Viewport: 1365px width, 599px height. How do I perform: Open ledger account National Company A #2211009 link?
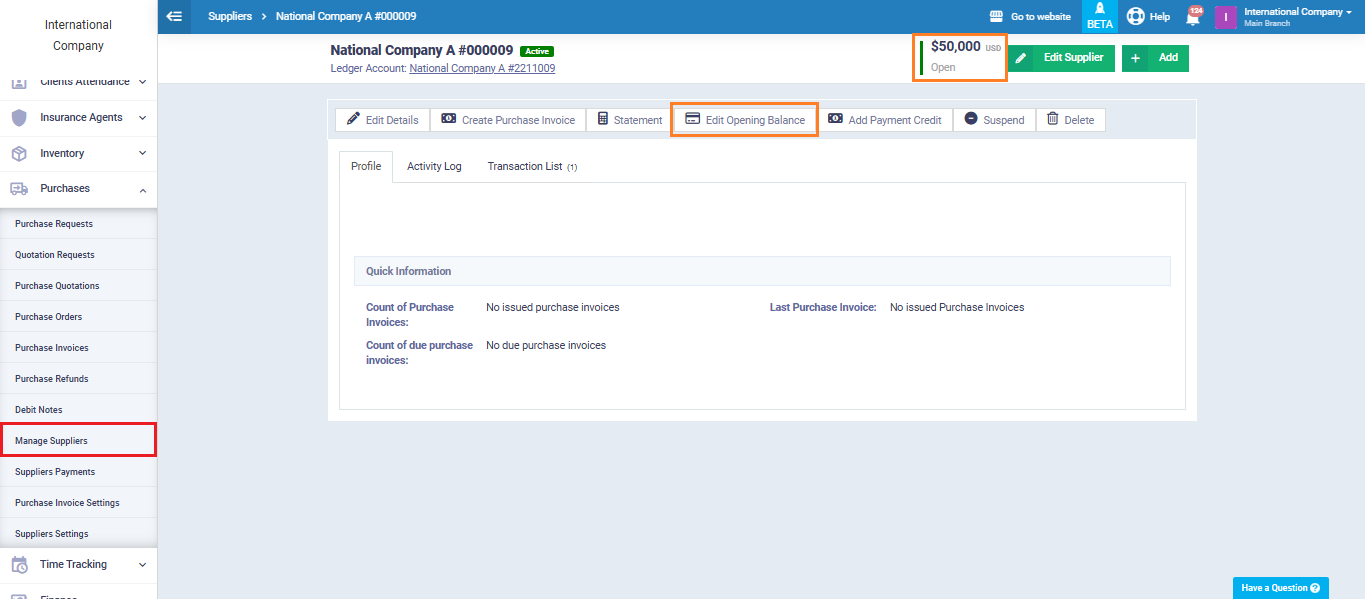click(482, 69)
